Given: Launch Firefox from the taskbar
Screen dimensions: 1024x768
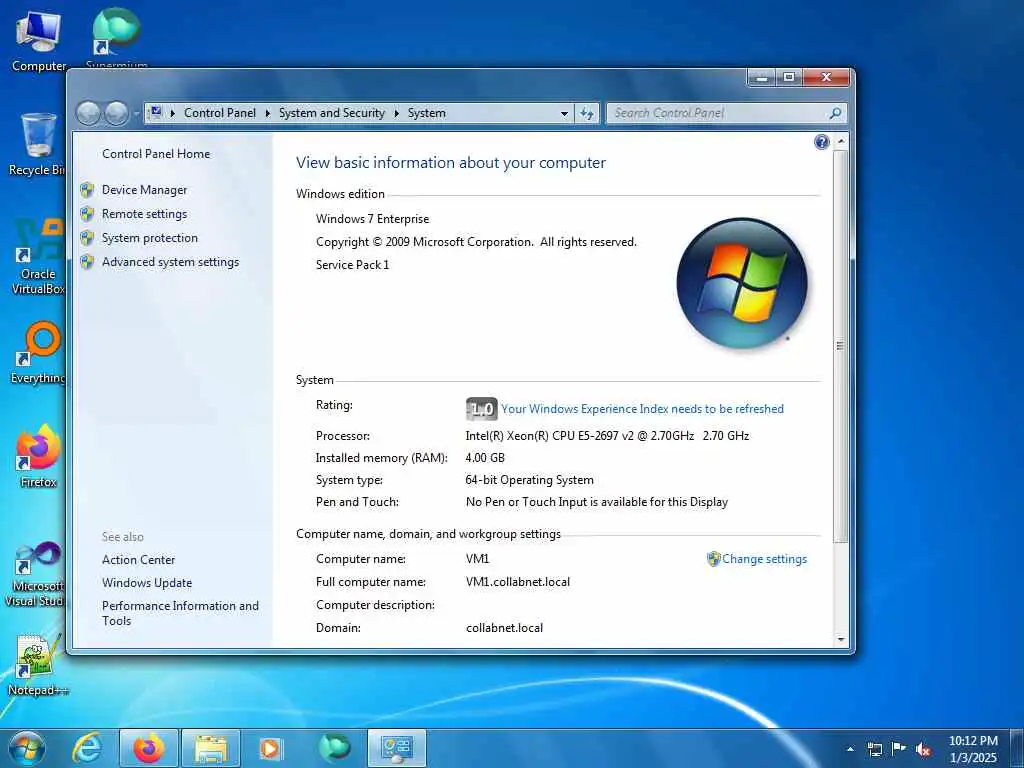Looking at the screenshot, I should coord(149,748).
